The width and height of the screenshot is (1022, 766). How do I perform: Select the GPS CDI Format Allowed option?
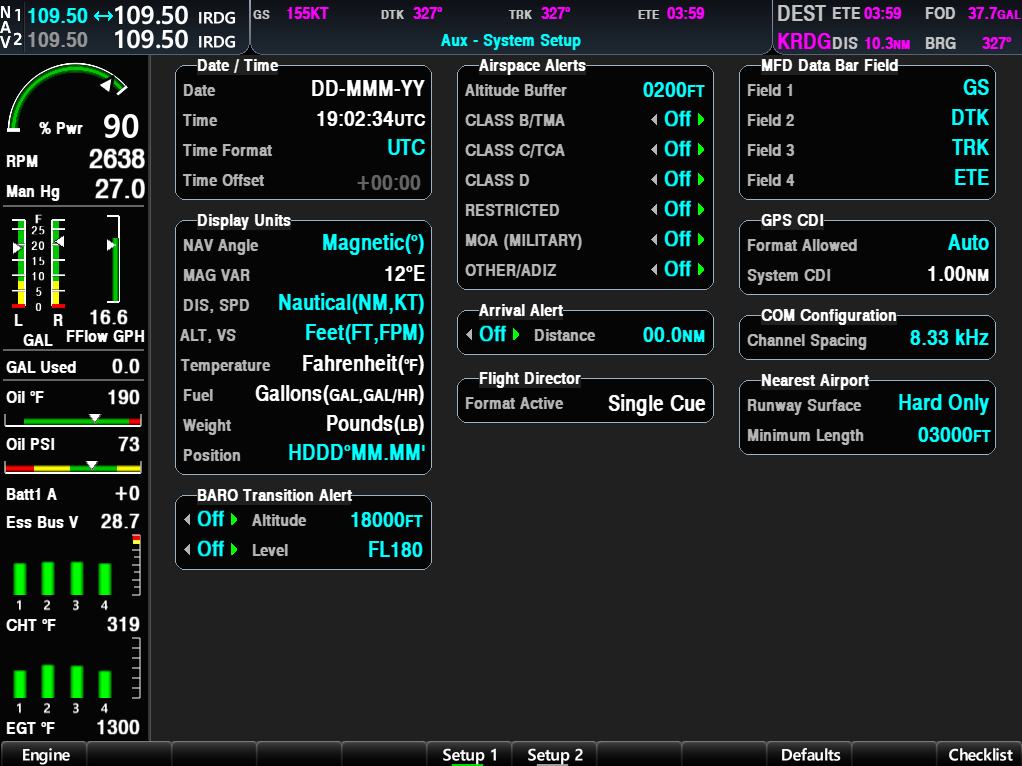pyautogui.click(x=969, y=243)
